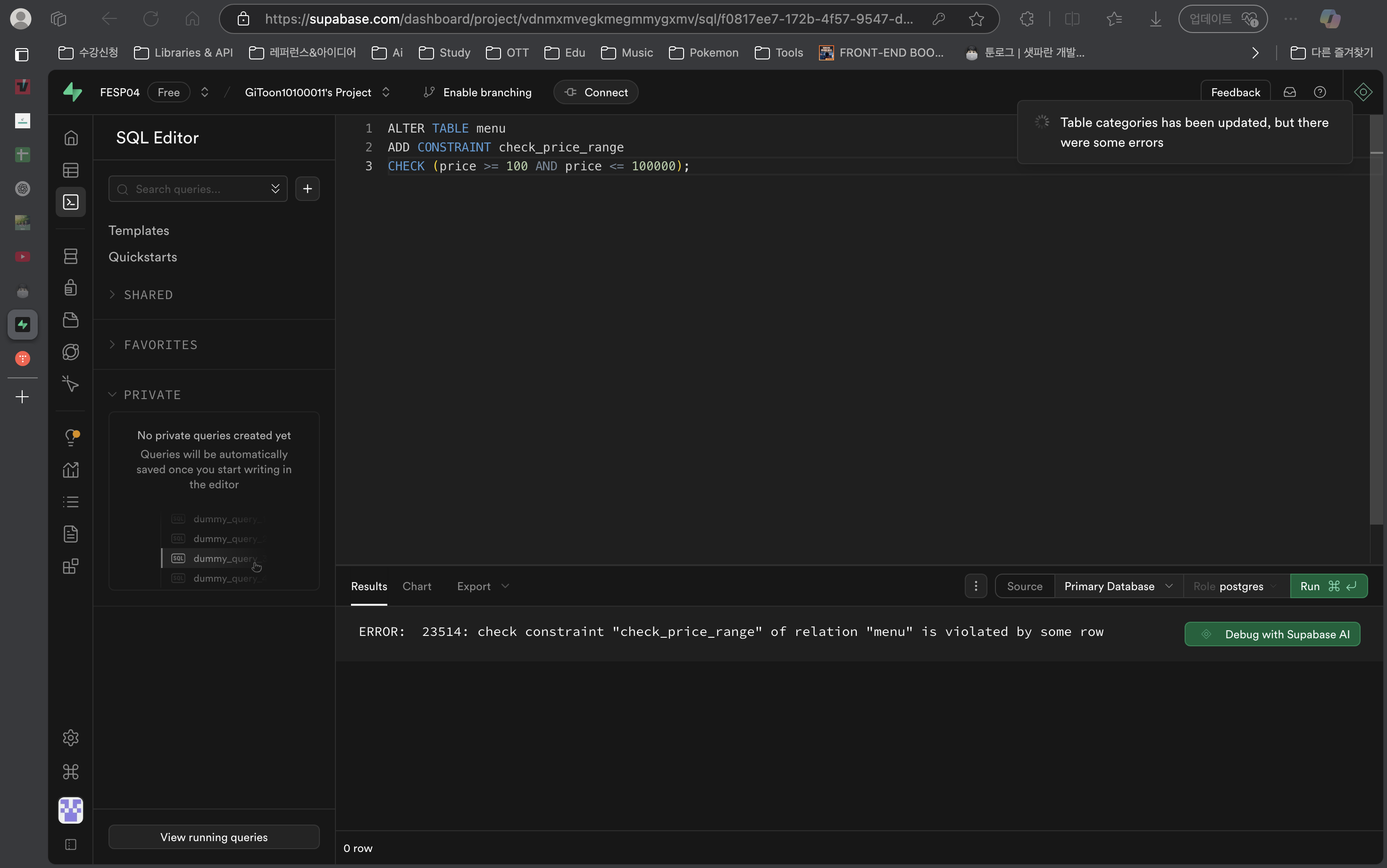Screen dimensions: 1387x868
Task: Open the Storage sidebar icon
Action: coord(71,320)
